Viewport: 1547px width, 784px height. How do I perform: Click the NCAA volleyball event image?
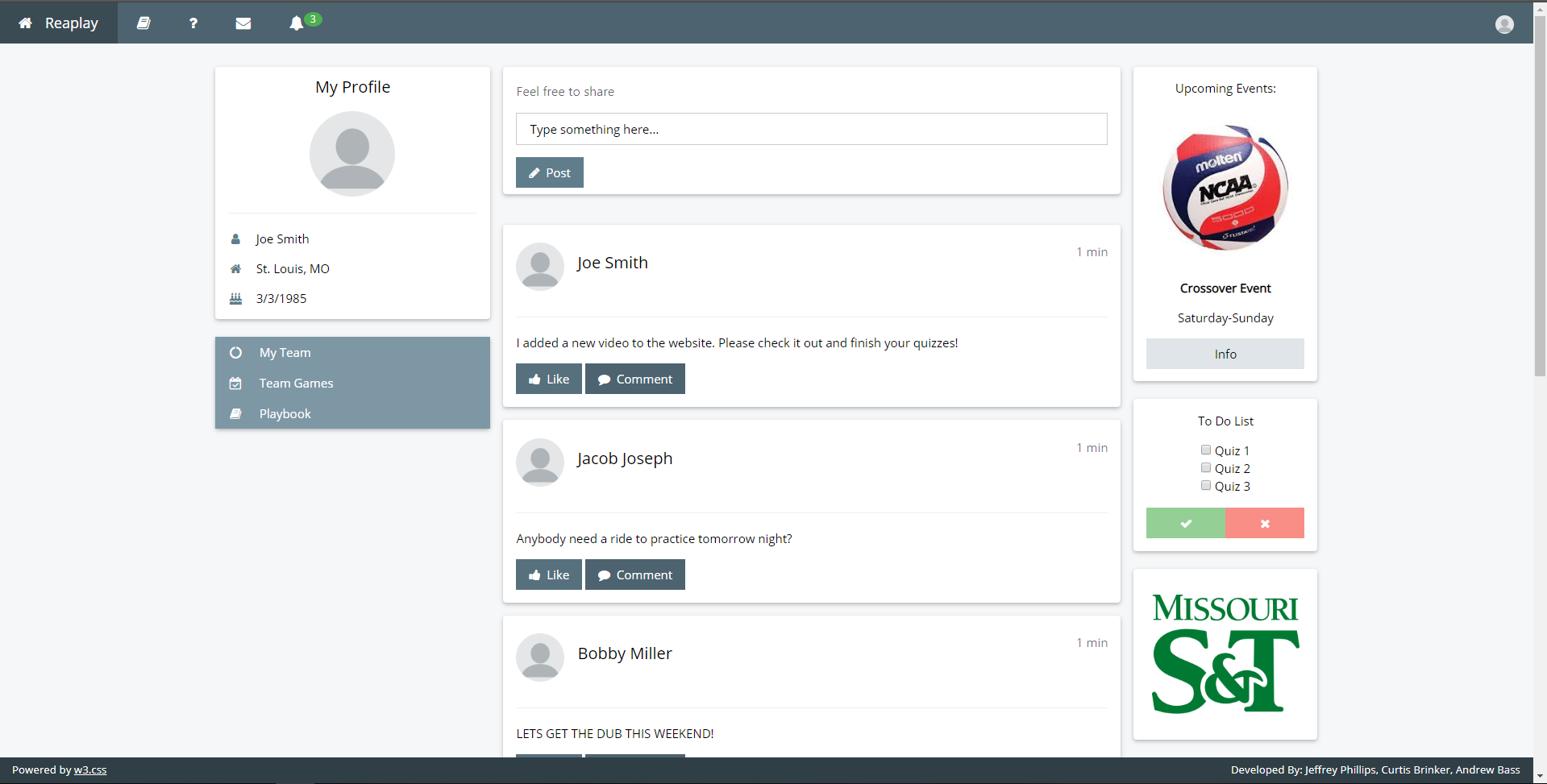point(1225,187)
